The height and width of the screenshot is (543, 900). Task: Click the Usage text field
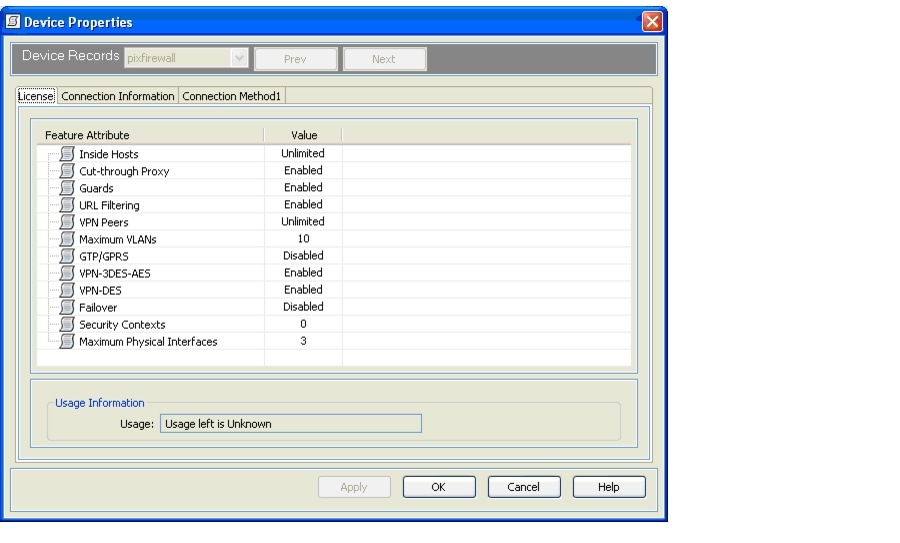pos(290,424)
